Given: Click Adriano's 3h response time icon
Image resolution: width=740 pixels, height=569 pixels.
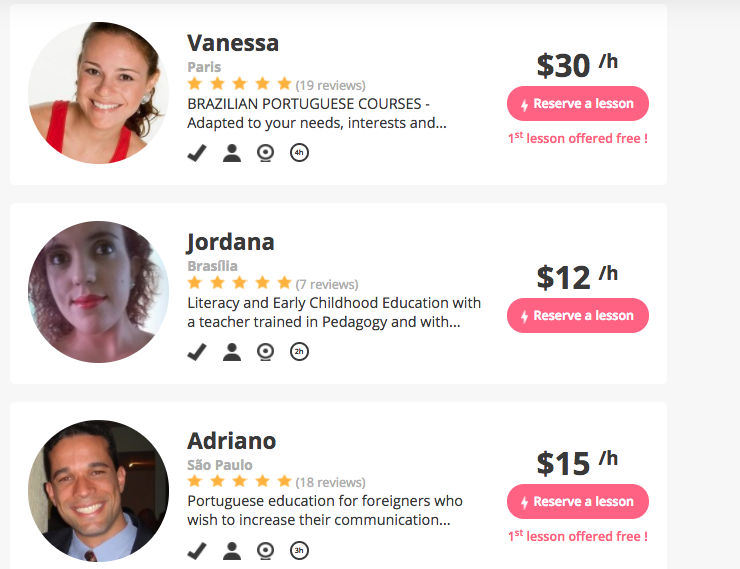Looking at the screenshot, I should tap(299, 550).
